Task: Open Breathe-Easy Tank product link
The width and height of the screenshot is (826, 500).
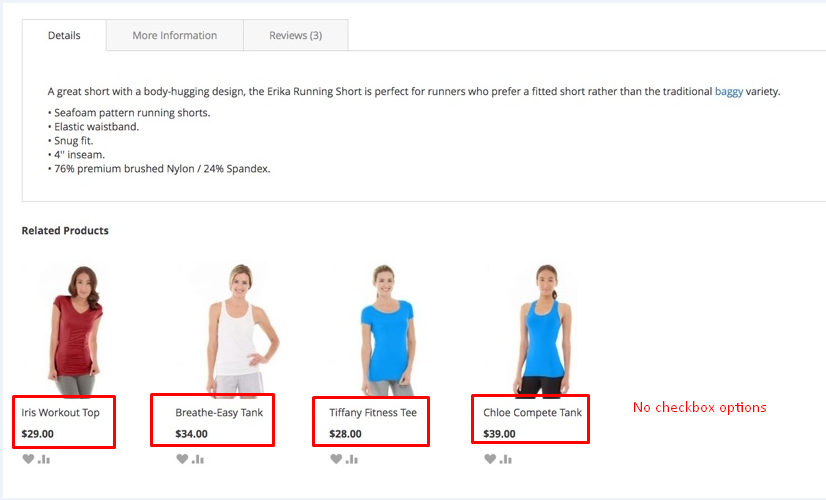Action: click(219, 413)
